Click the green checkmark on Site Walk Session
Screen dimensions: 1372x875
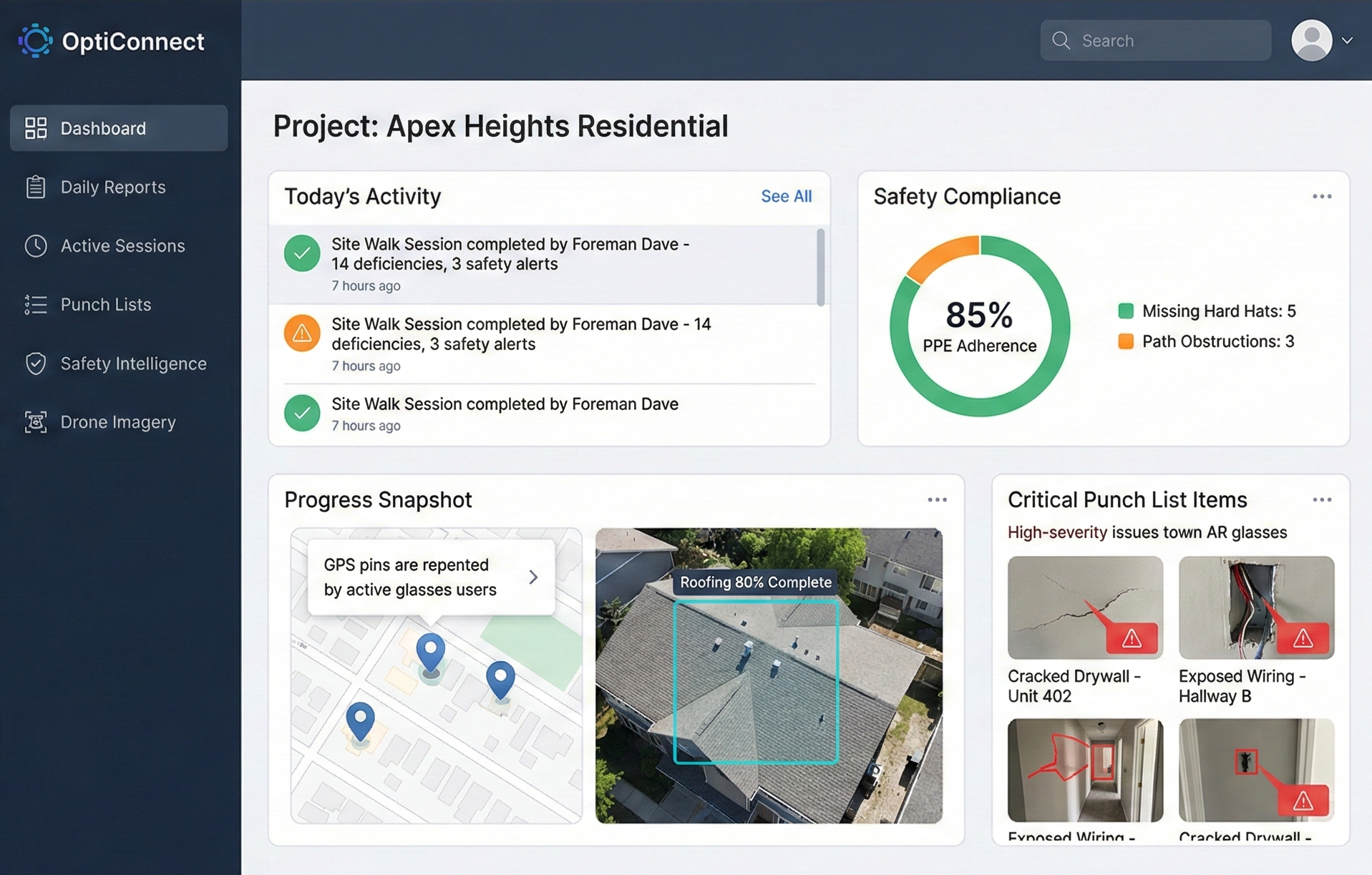[x=302, y=253]
